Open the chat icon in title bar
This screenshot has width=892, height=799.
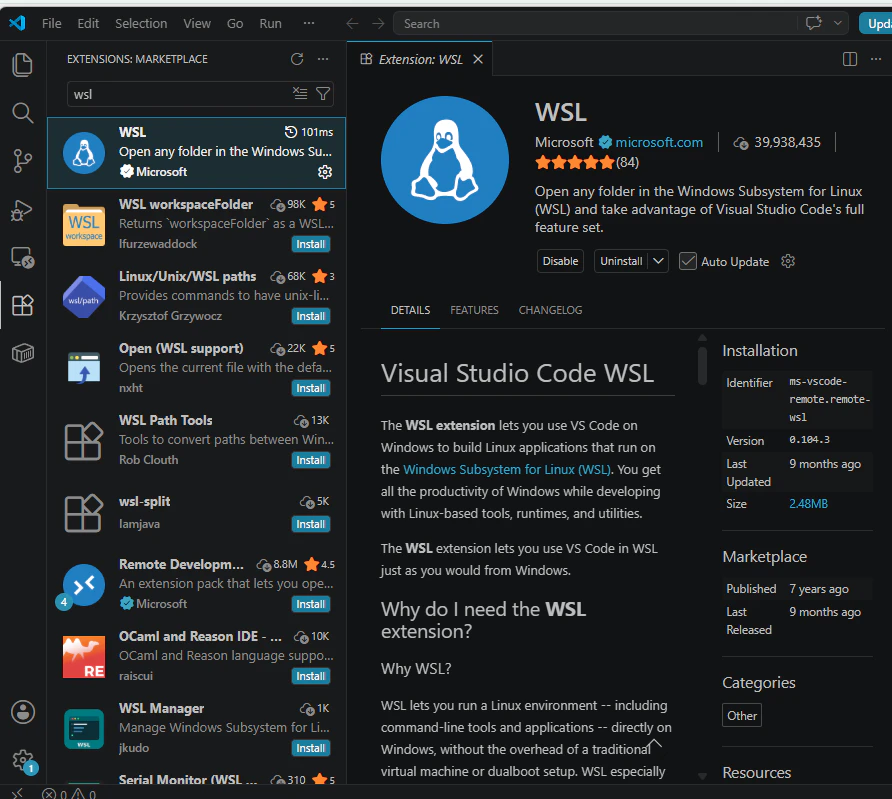tap(814, 23)
